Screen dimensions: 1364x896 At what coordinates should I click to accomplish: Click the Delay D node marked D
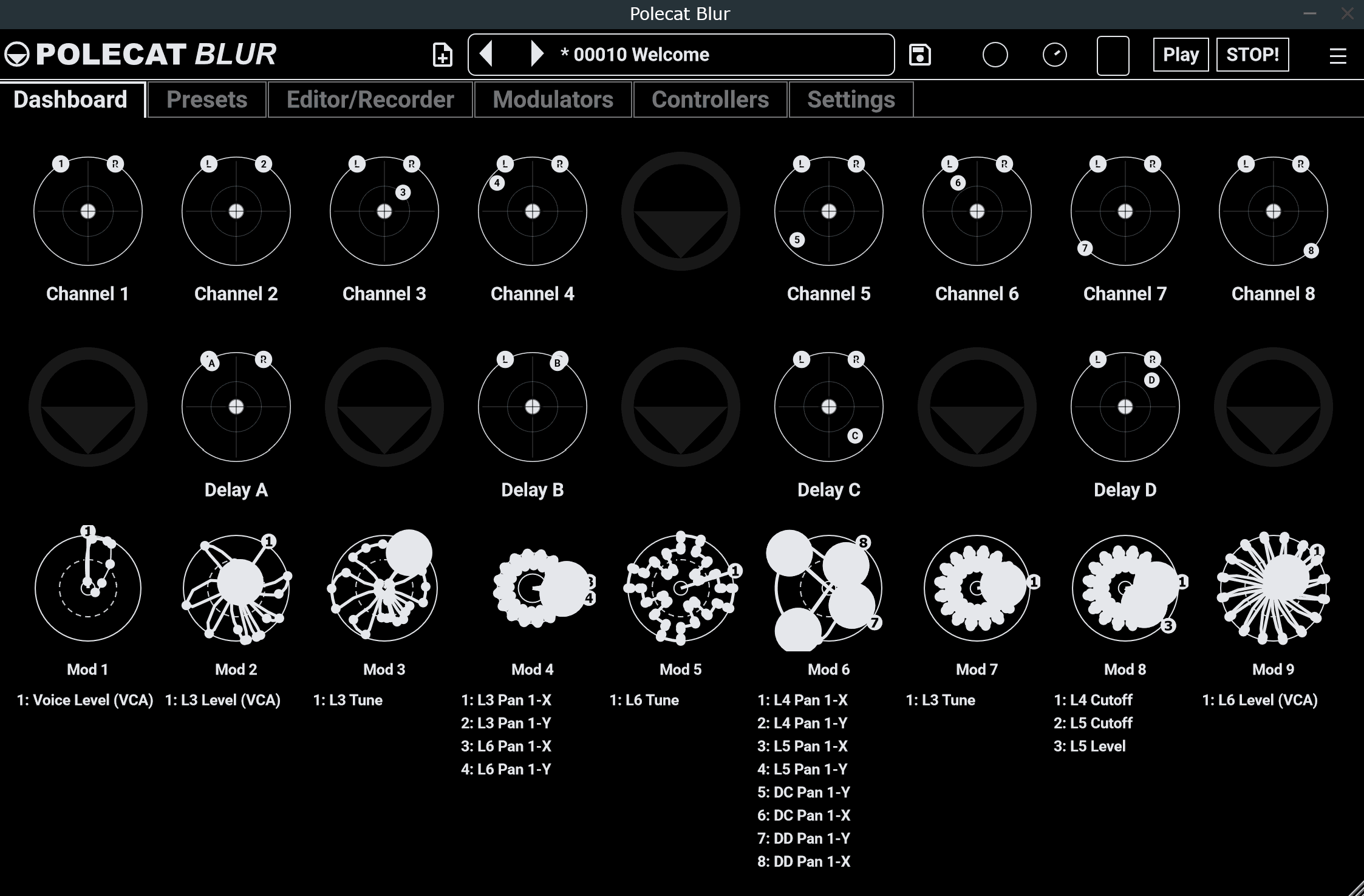(x=1151, y=381)
